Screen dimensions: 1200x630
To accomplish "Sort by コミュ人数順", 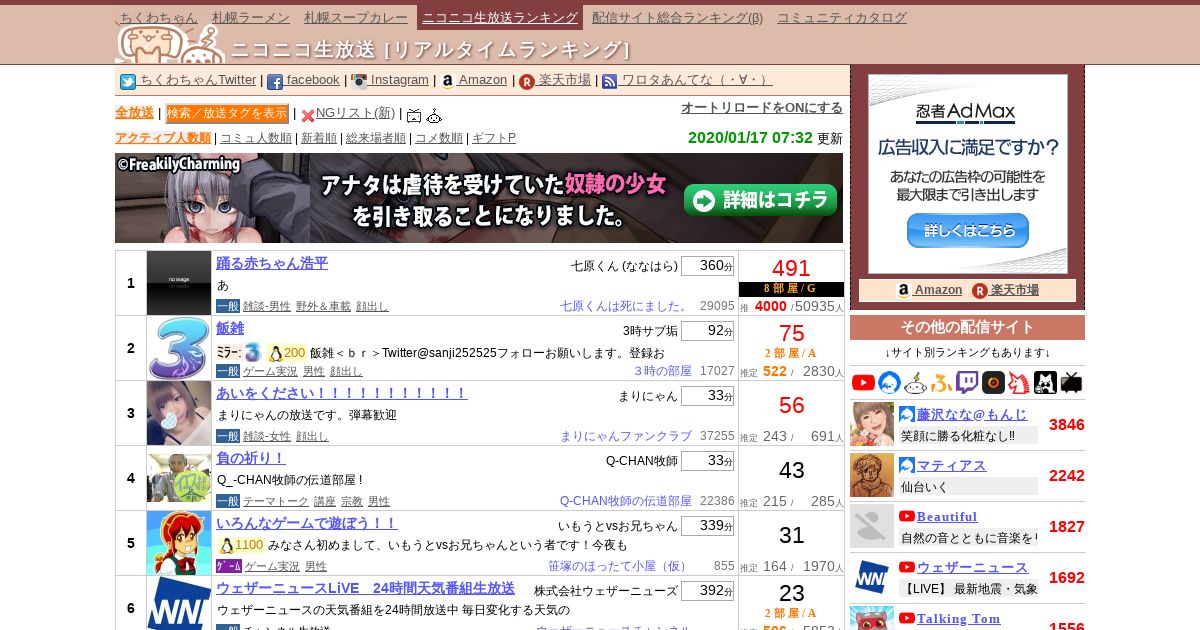I will pyautogui.click(x=256, y=138).
